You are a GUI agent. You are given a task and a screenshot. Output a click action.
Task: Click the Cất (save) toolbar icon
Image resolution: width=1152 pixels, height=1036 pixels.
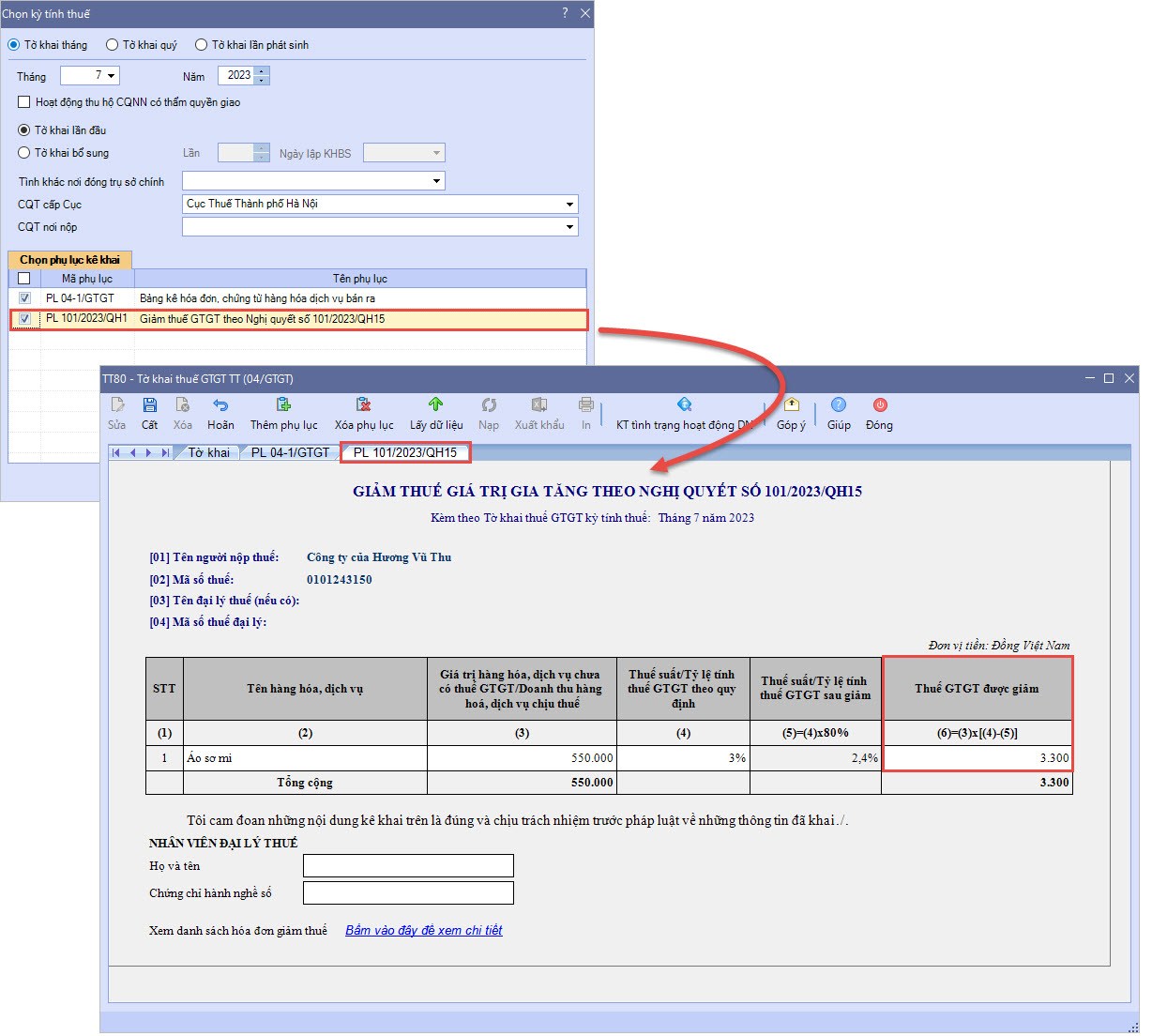click(150, 405)
